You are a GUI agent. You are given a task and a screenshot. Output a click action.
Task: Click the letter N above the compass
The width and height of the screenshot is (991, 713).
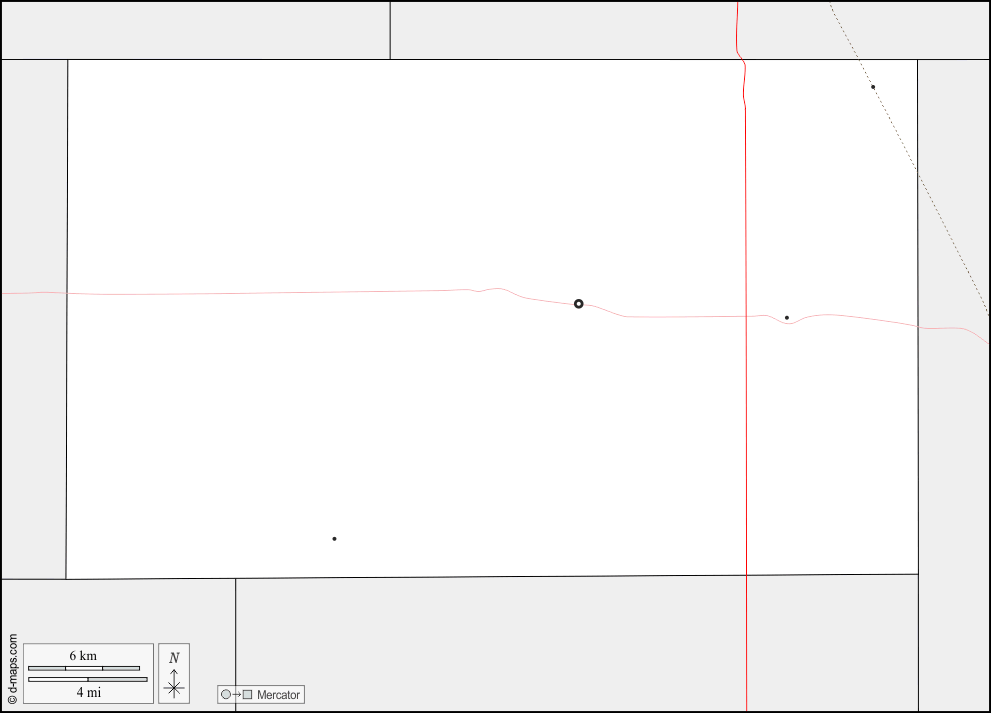coord(174,658)
